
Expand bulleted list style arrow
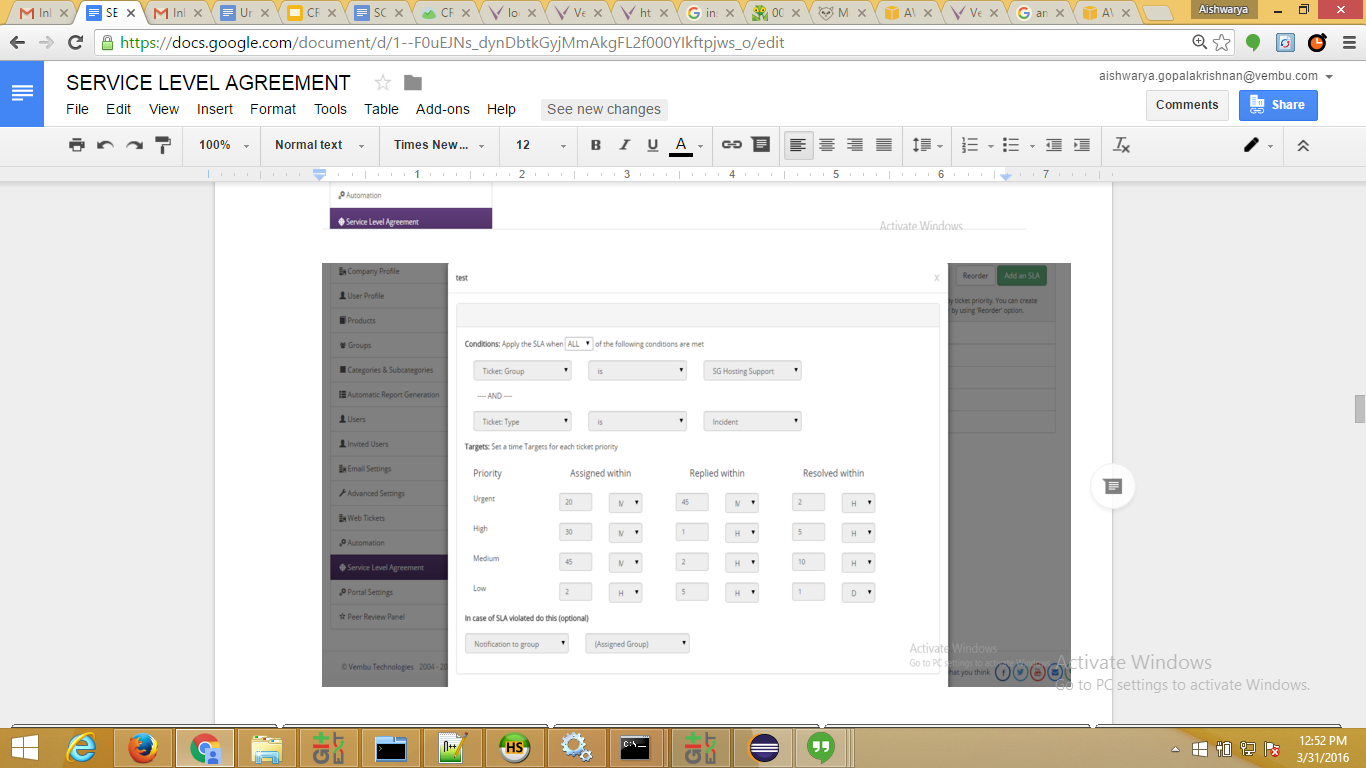pyautogui.click(x=1031, y=146)
